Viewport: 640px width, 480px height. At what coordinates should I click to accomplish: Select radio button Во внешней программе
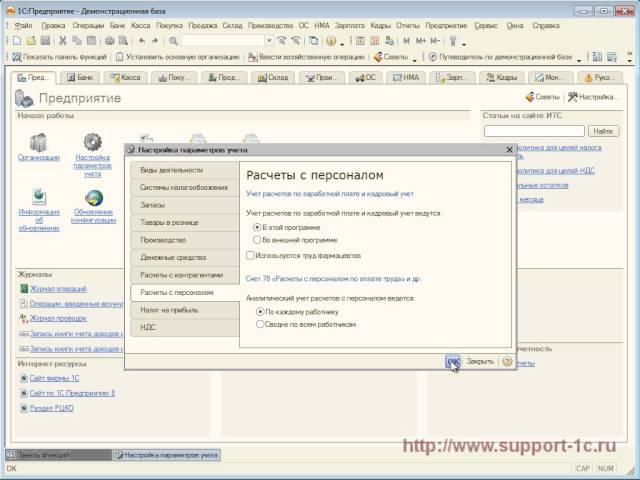[257, 240]
